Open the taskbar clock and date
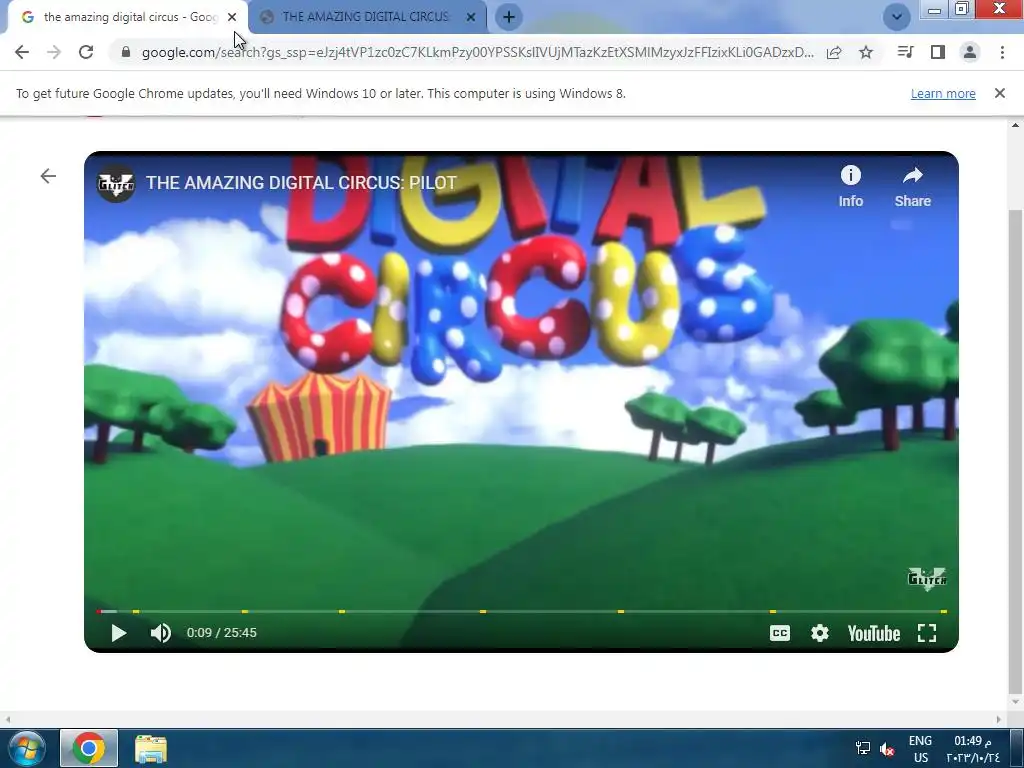This screenshot has width=1024, height=768. click(x=972, y=749)
